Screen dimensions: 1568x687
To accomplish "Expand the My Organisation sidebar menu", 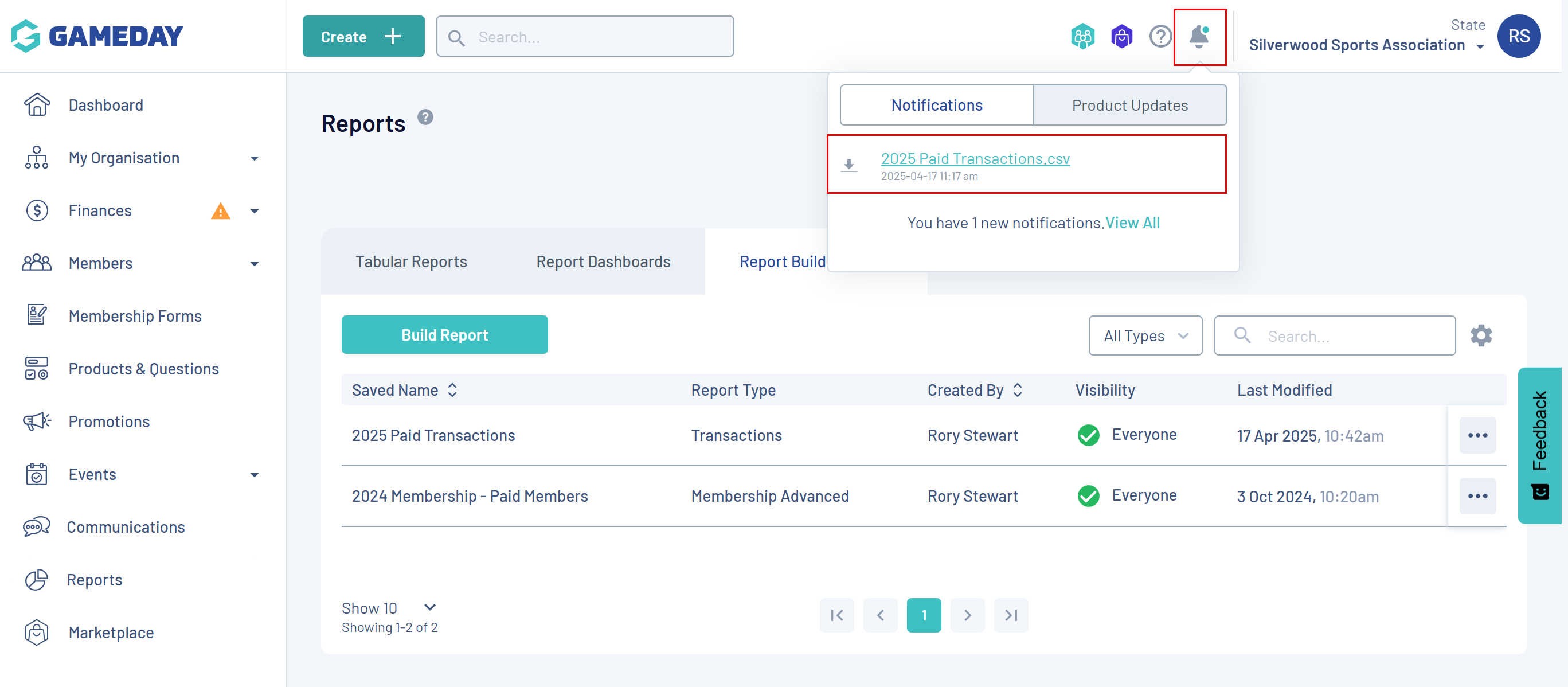I will [255, 158].
